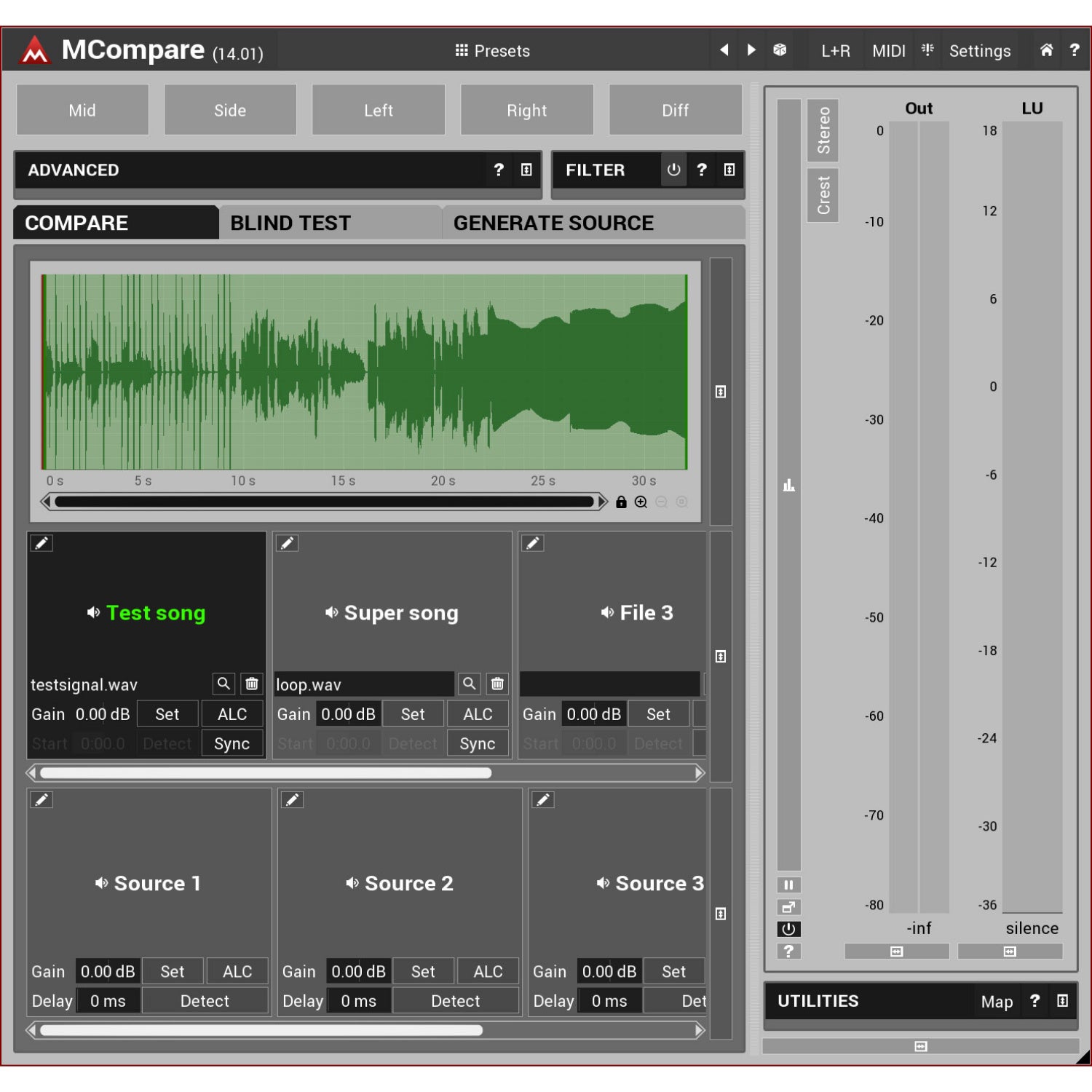1092x1092 pixels.
Task: Load the next preset arrow
Action: pos(751,50)
